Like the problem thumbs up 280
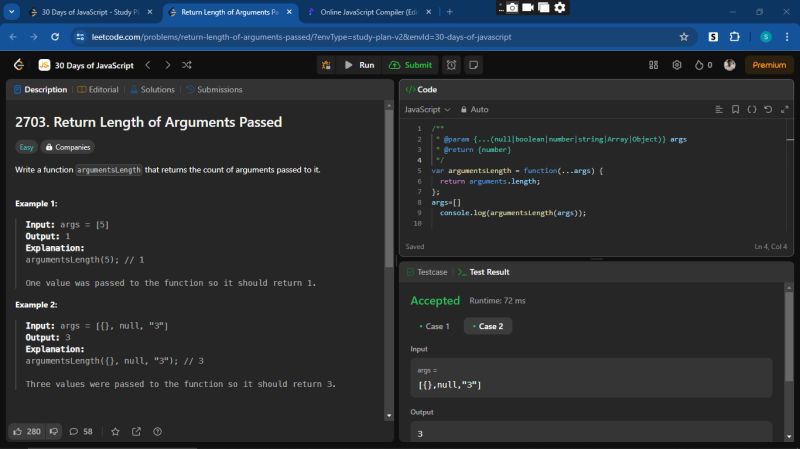Image resolution: width=800 pixels, height=449 pixels. click(x=27, y=432)
